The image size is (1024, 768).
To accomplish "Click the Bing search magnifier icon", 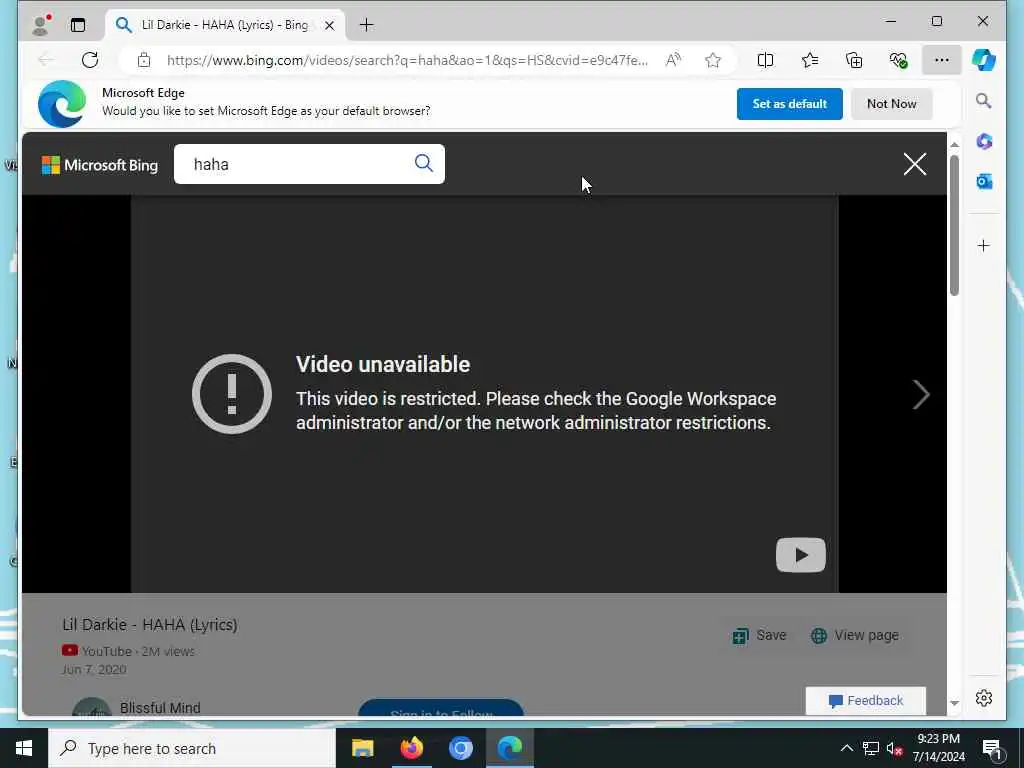I will (x=424, y=163).
